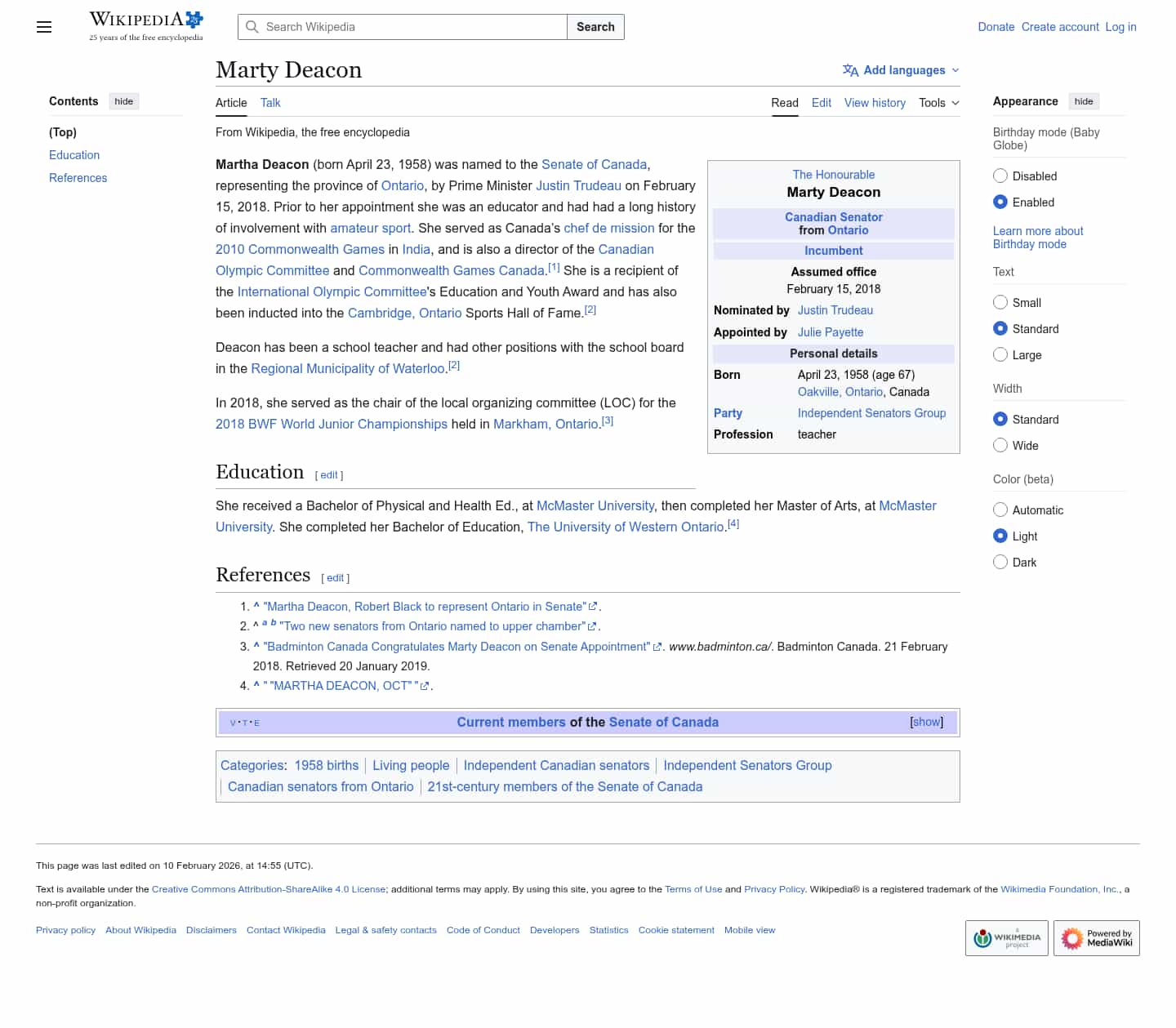Click the Wikimedia project badge
The image size is (1176, 1028).
coord(1006,938)
